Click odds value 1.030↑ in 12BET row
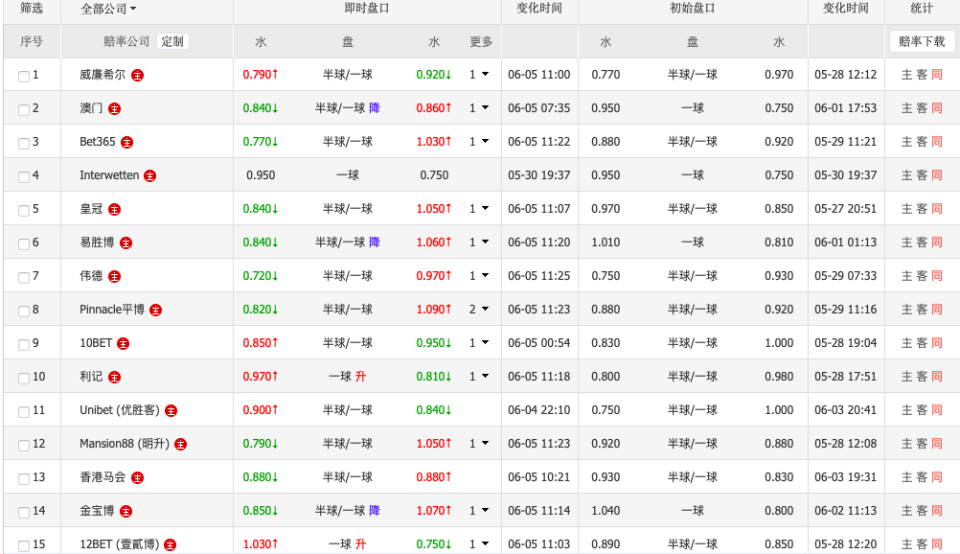 [260, 544]
